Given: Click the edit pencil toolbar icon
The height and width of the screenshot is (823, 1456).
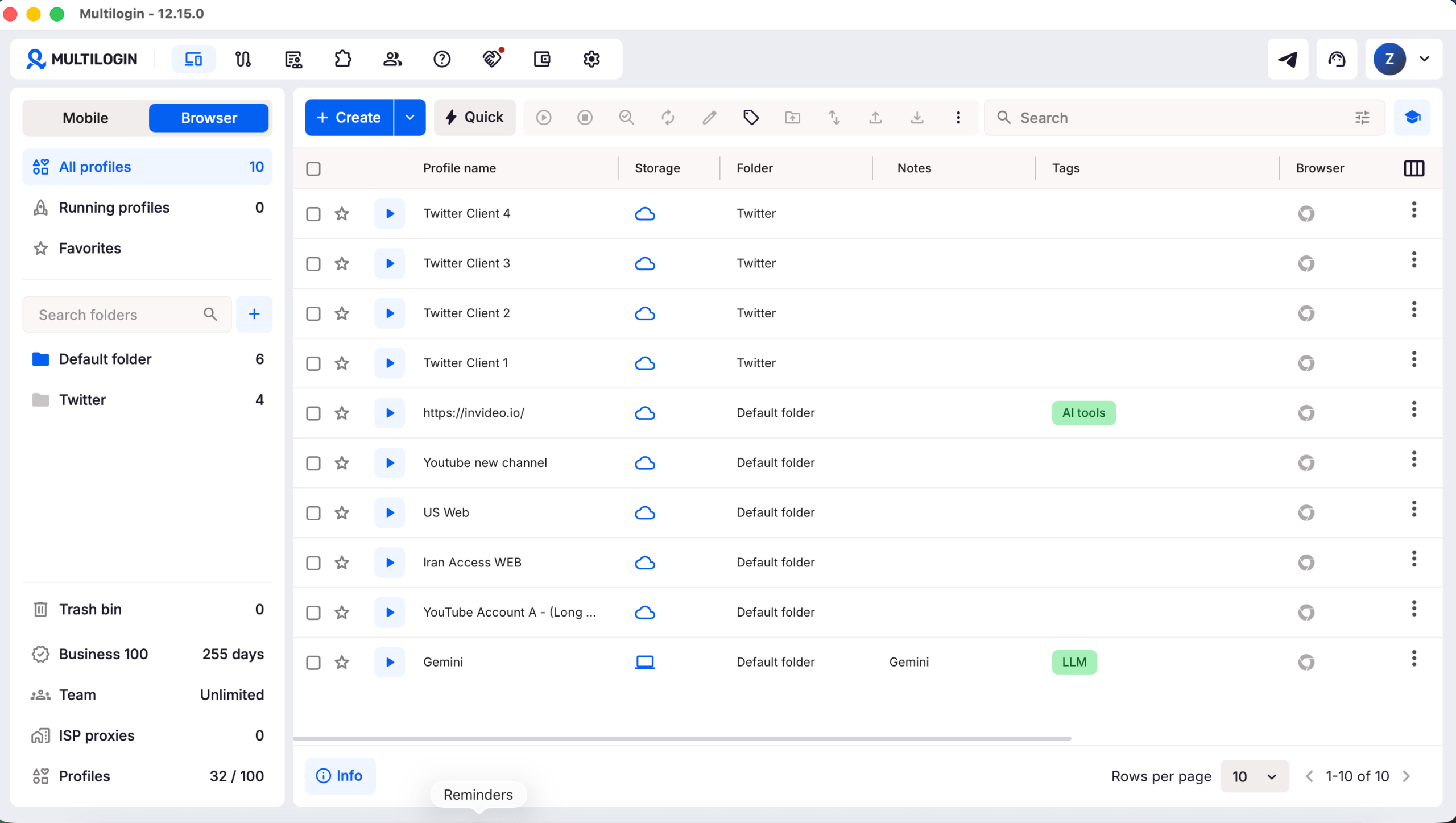Looking at the screenshot, I should tap(709, 118).
